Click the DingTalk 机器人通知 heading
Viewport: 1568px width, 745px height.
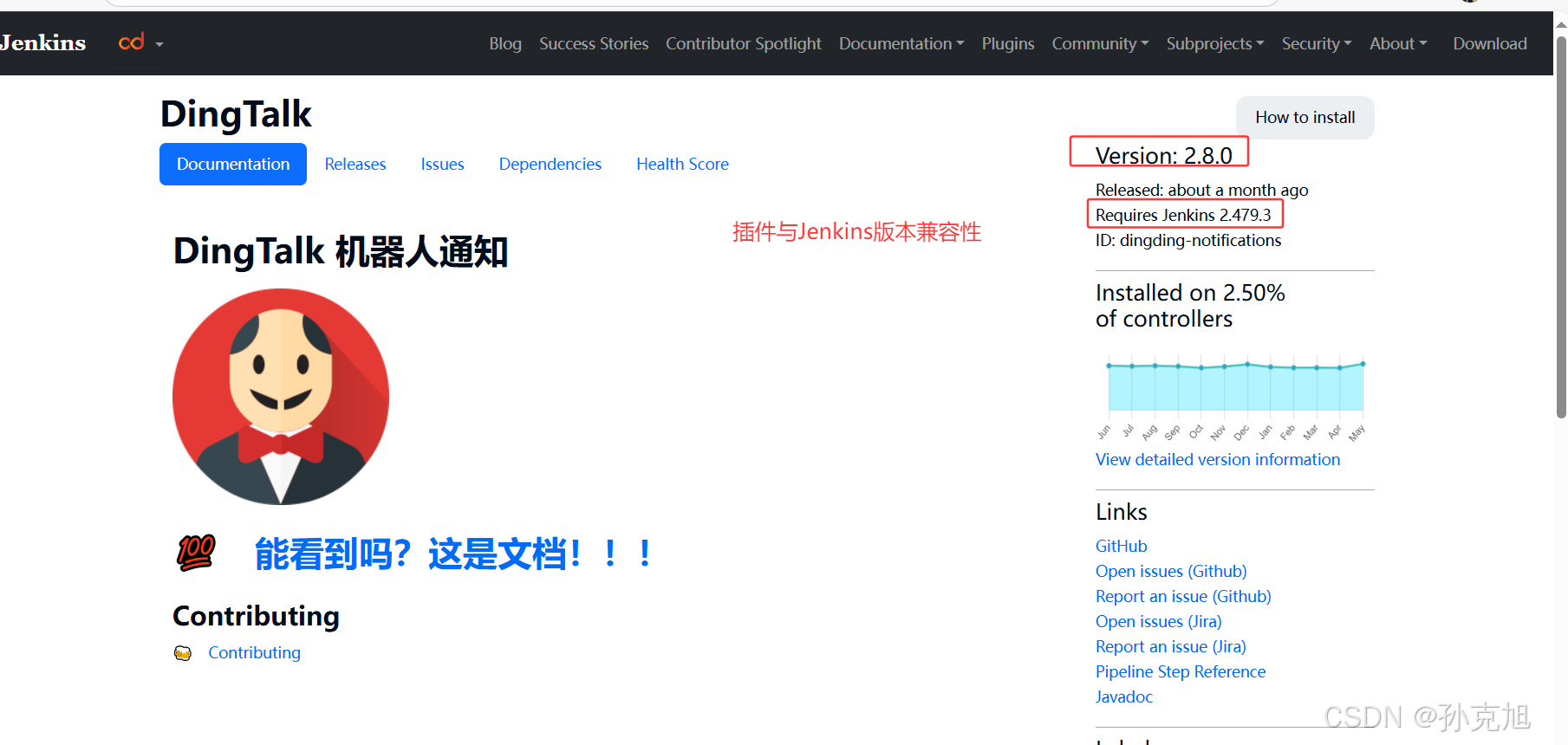coord(341,251)
